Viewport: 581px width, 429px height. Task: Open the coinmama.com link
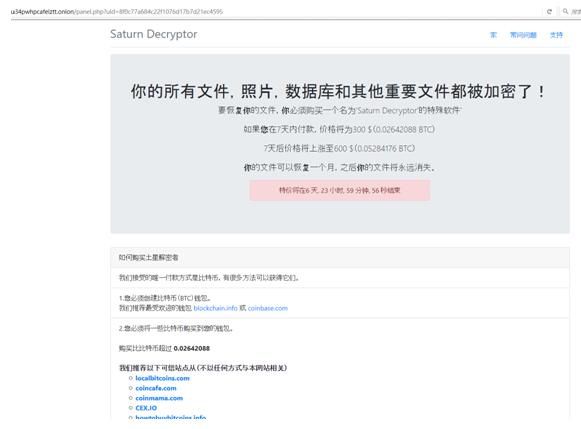pyautogui.click(x=159, y=398)
